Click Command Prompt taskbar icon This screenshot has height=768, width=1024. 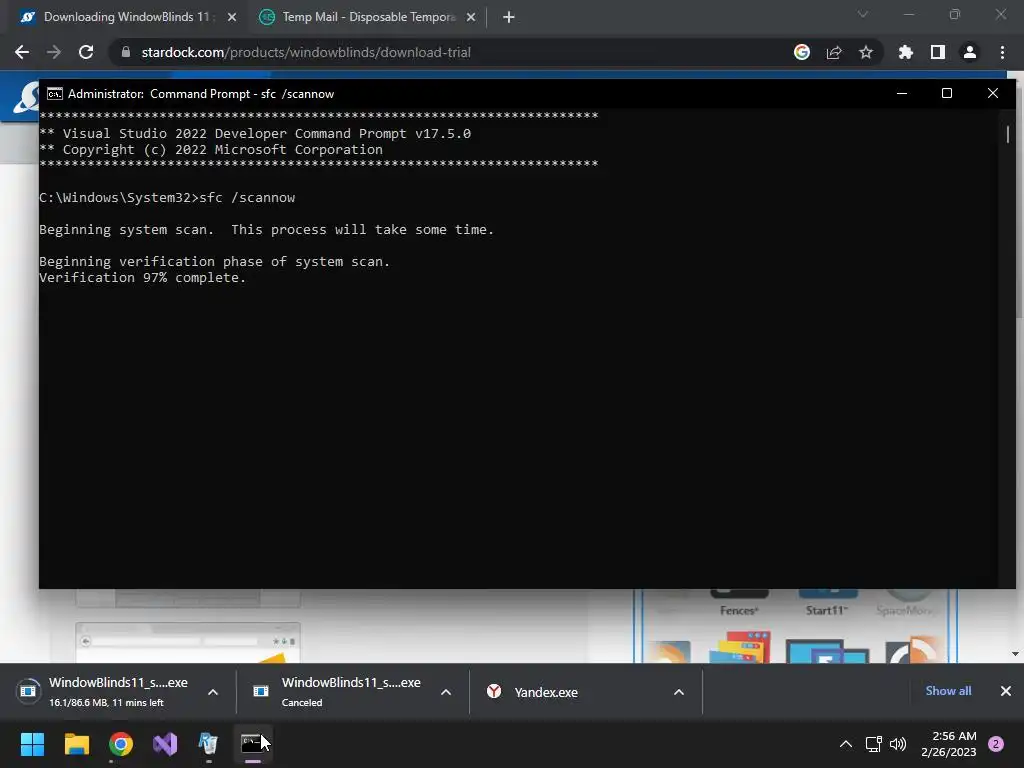[x=252, y=743]
